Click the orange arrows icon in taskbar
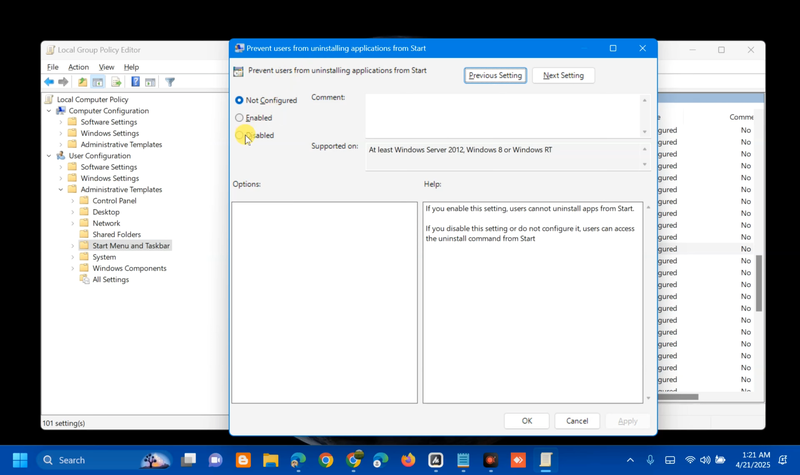Screen dimensions: 800x475 pos(518,460)
